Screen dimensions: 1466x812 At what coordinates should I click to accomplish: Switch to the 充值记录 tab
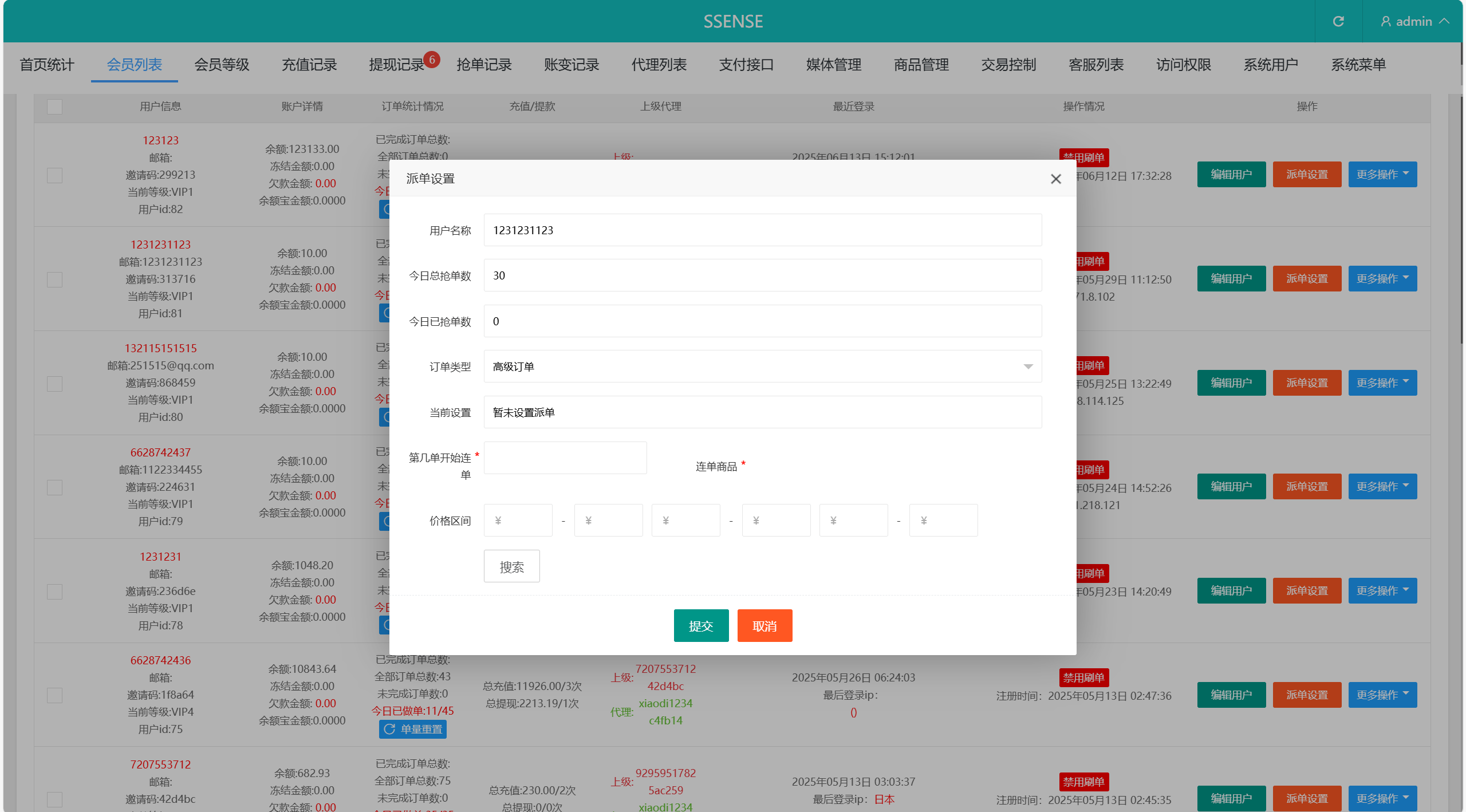pyautogui.click(x=309, y=65)
